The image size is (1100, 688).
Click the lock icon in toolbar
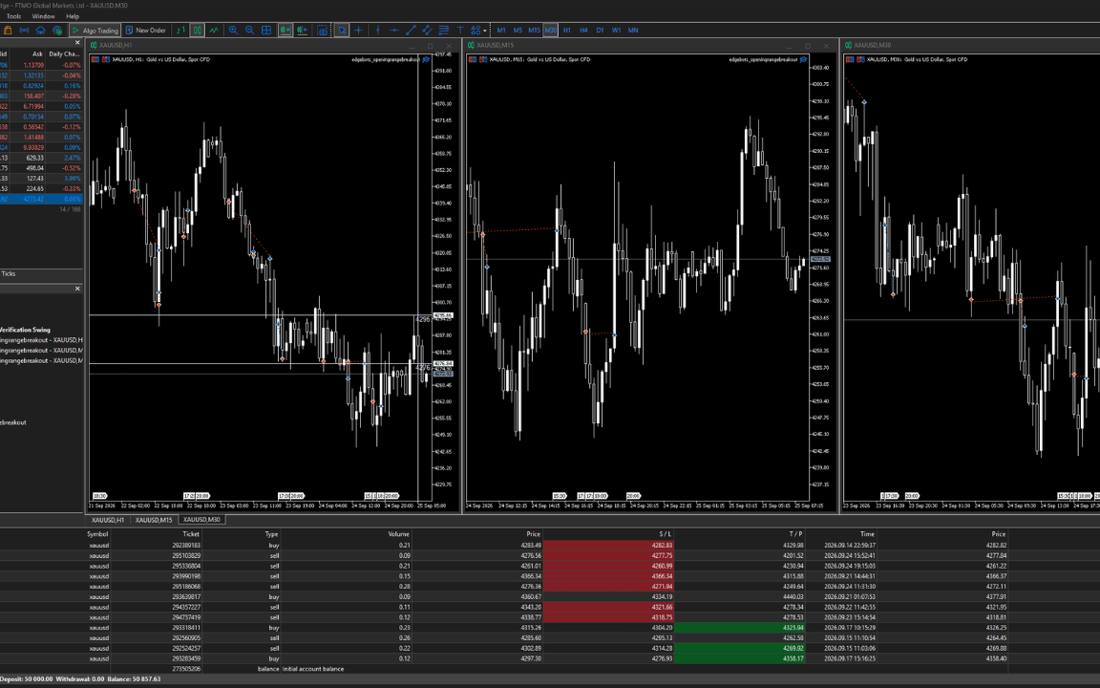[x=8, y=30]
